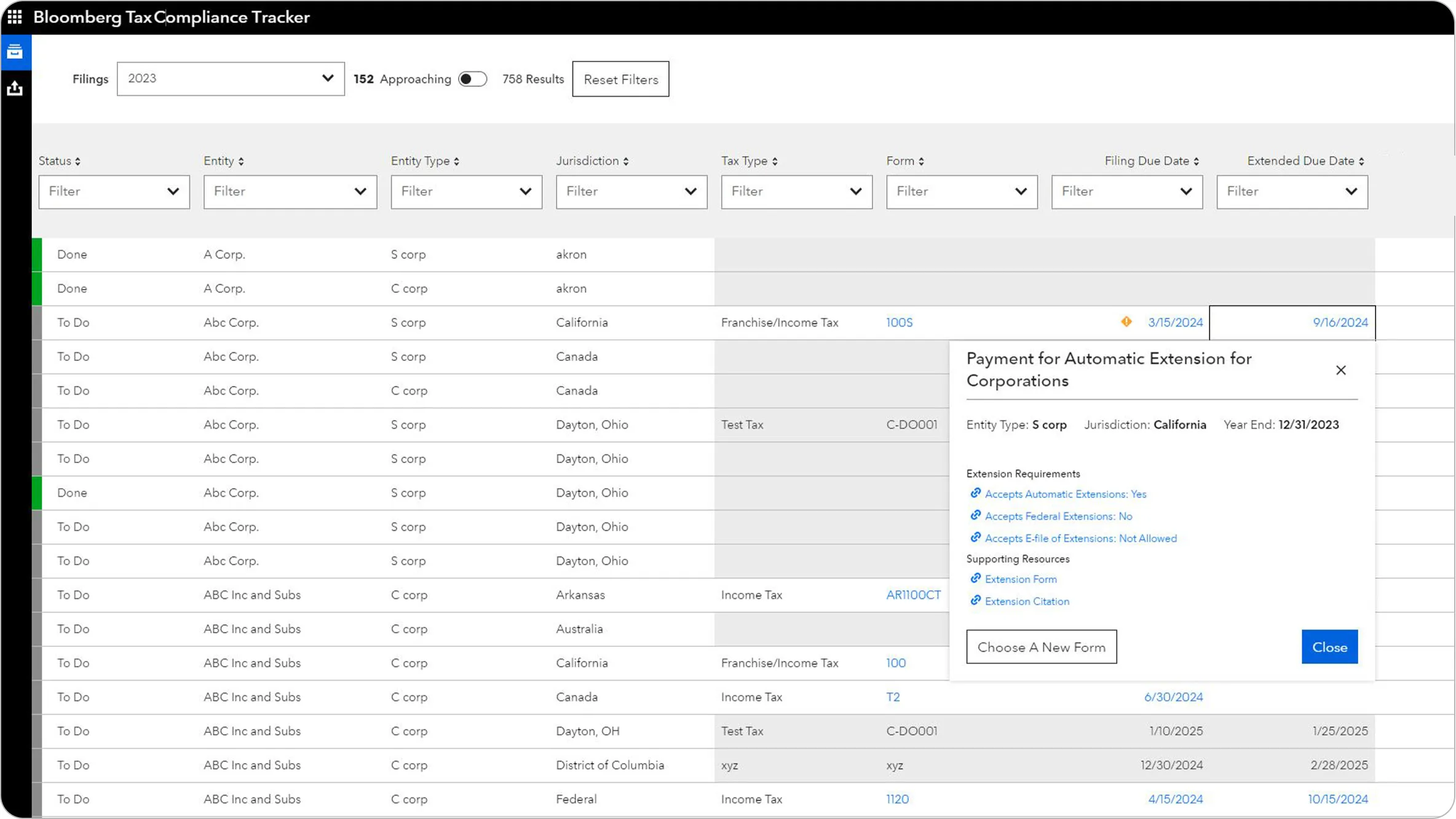Click Choose A New Form button
The height and width of the screenshot is (819, 1456).
[x=1041, y=647]
